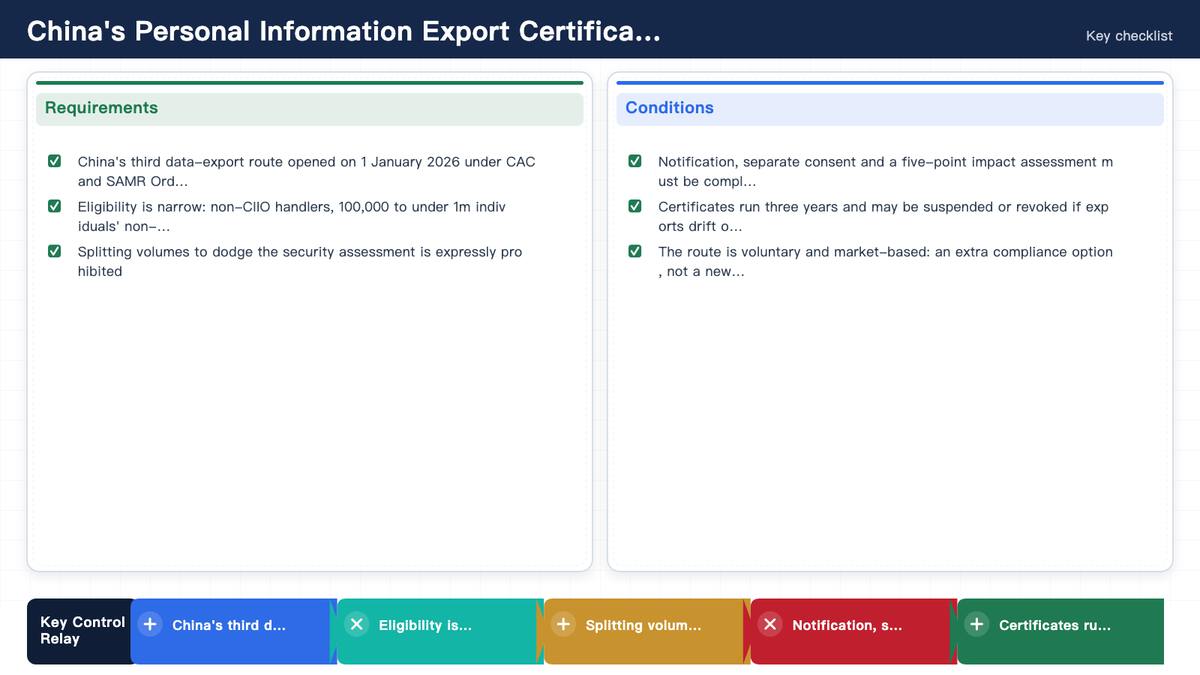
Task: Select the red Notification, s... relay step
Action: [x=854, y=631]
